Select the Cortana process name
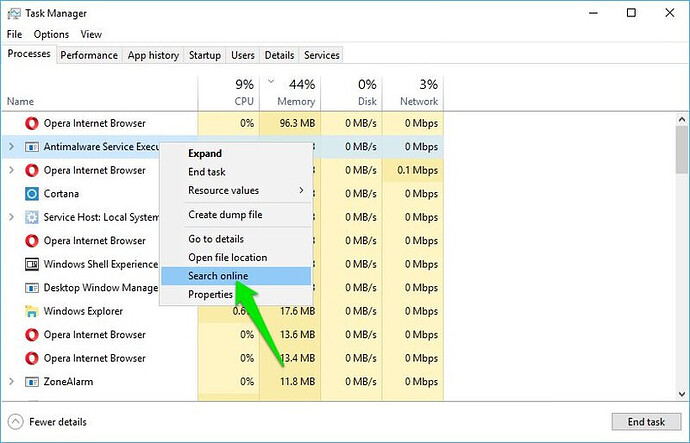The height and width of the screenshot is (443, 690). click(x=61, y=194)
